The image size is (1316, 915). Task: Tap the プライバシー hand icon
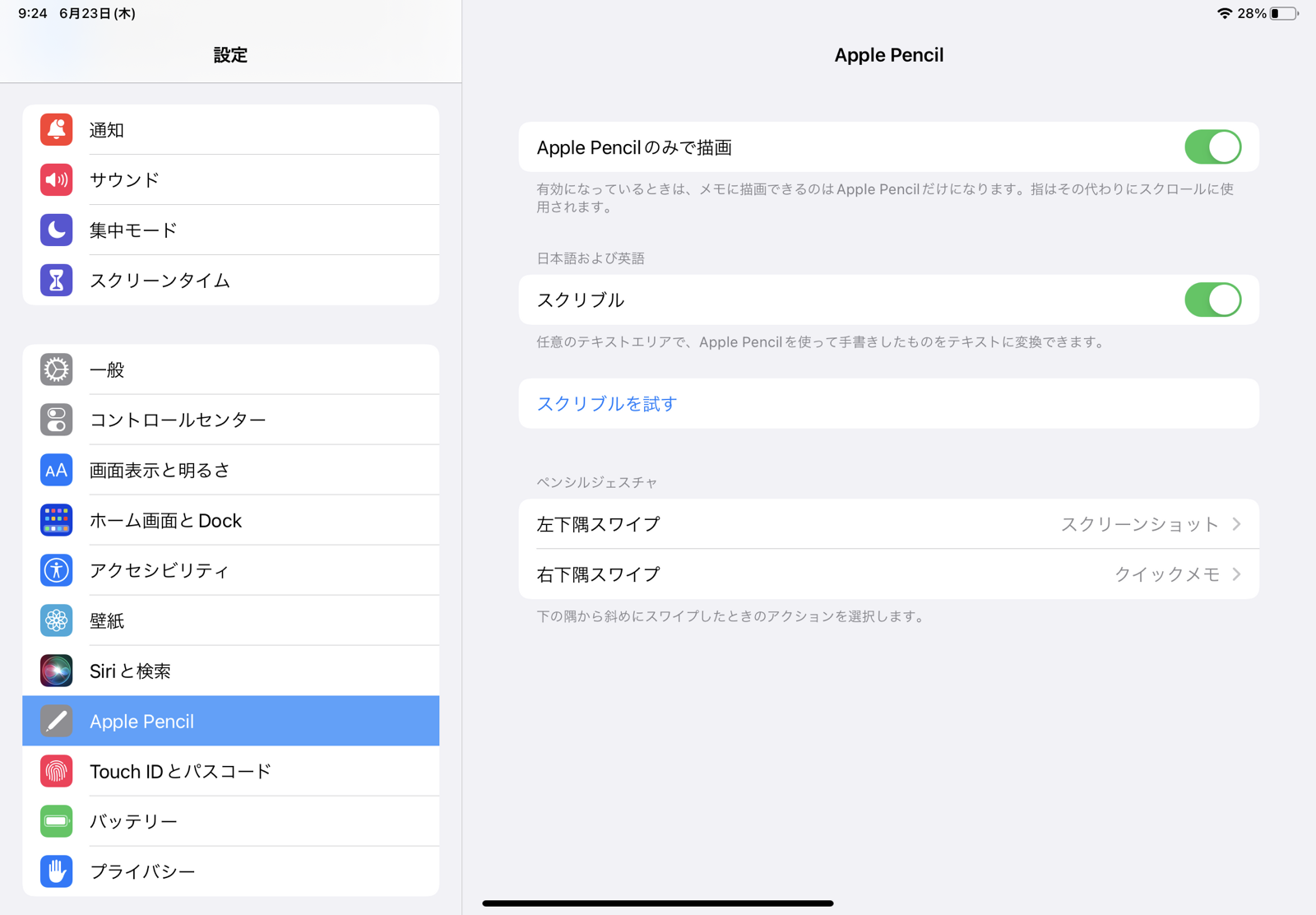56,871
